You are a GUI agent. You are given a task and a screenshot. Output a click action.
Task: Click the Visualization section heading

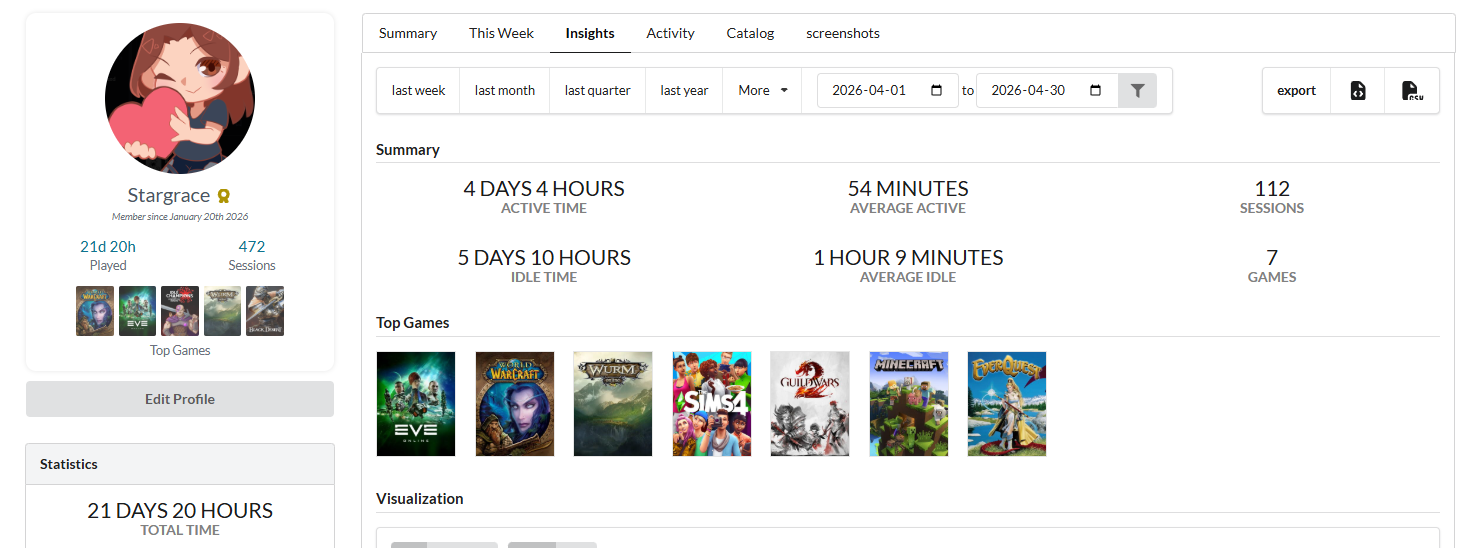coord(420,498)
